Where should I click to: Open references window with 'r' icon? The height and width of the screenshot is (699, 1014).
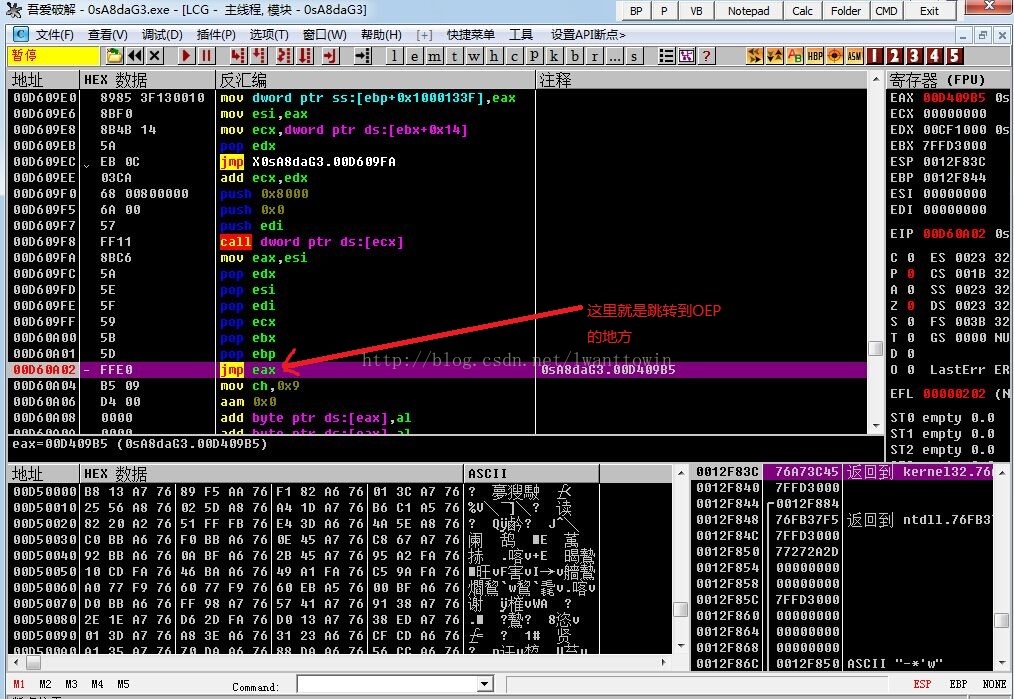(x=594, y=56)
